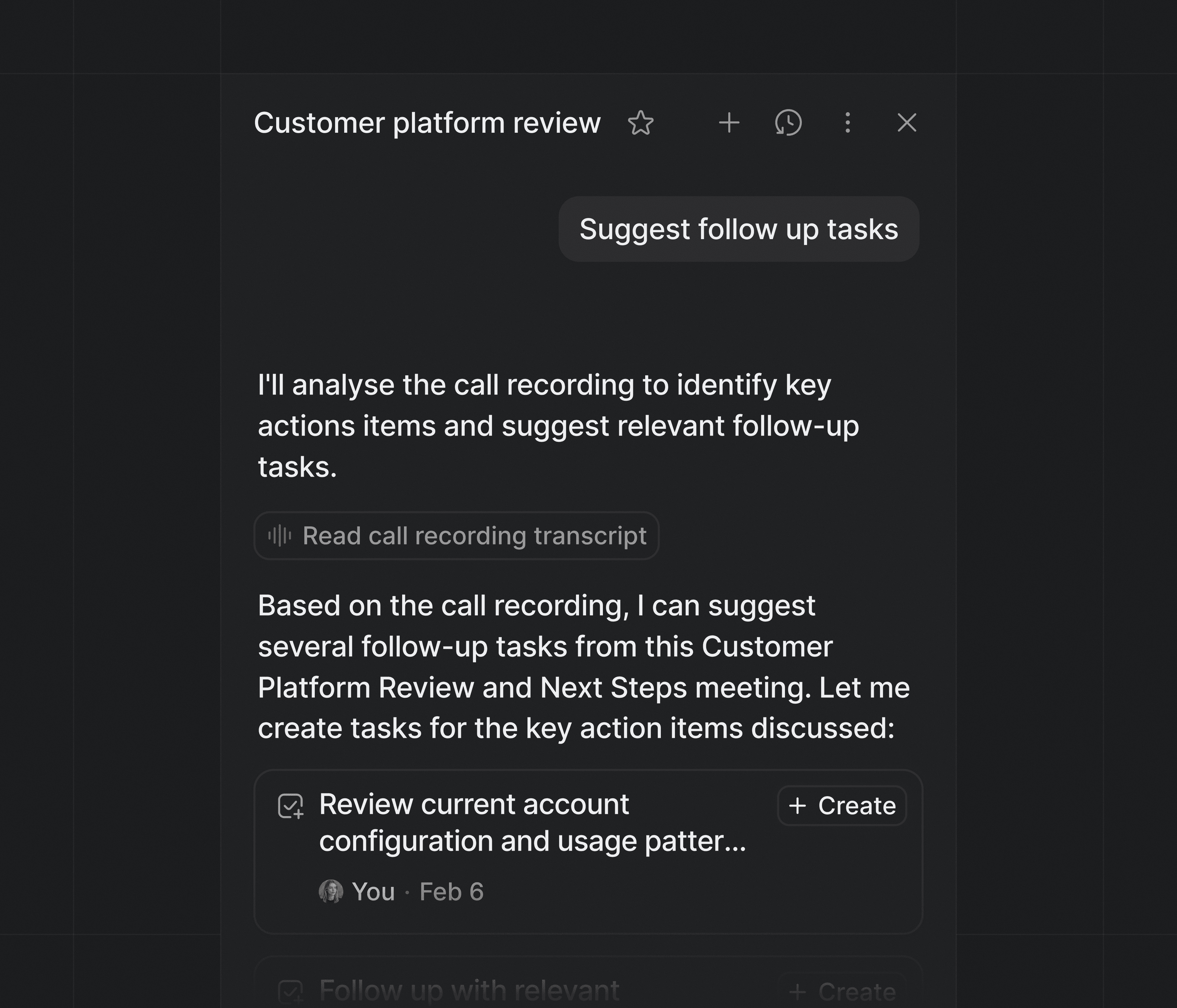
Task: Click the Customer platform review title
Action: pyautogui.click(x=427, y=123)
